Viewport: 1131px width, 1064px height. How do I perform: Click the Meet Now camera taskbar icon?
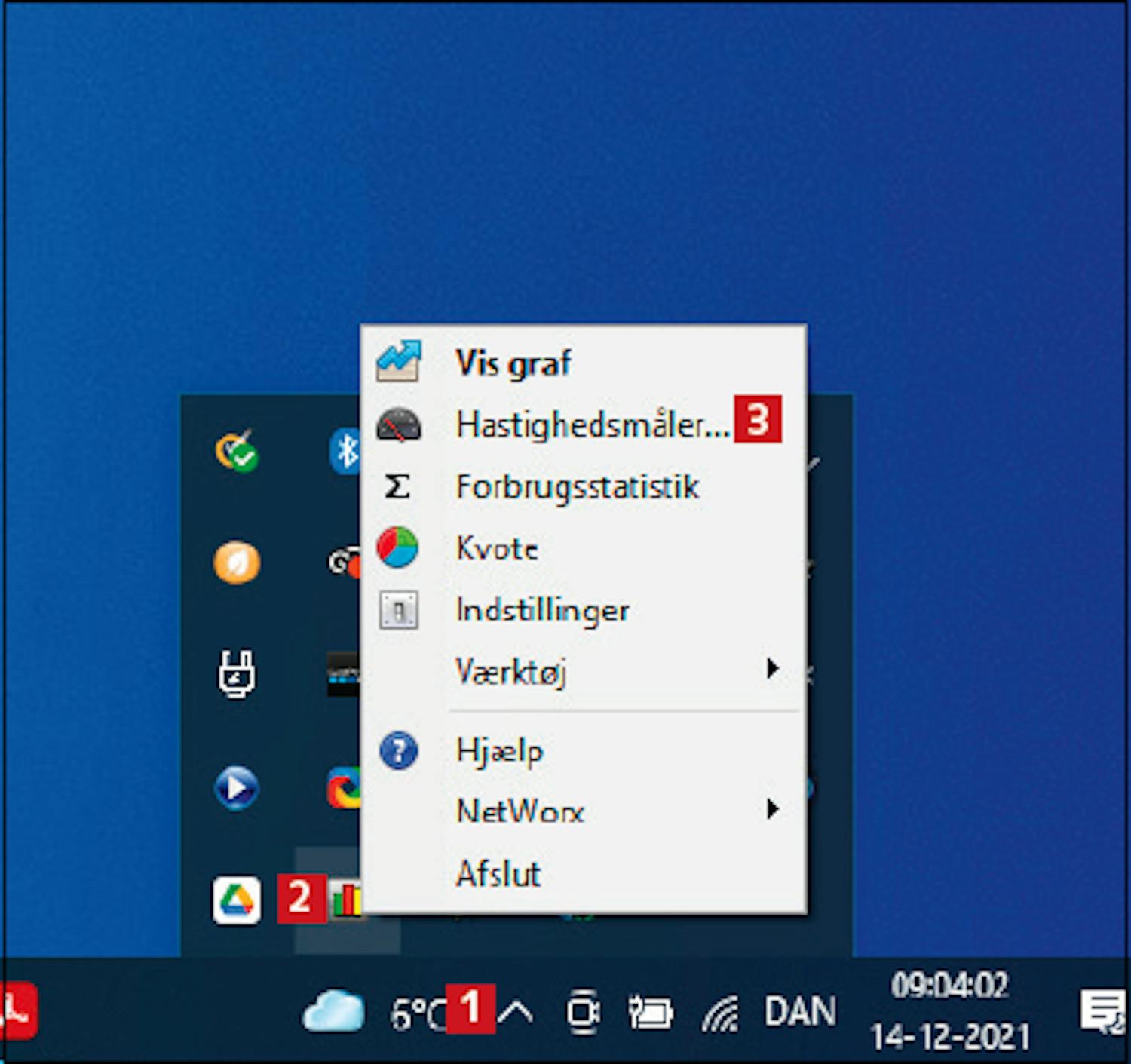tap(584, 1012)
